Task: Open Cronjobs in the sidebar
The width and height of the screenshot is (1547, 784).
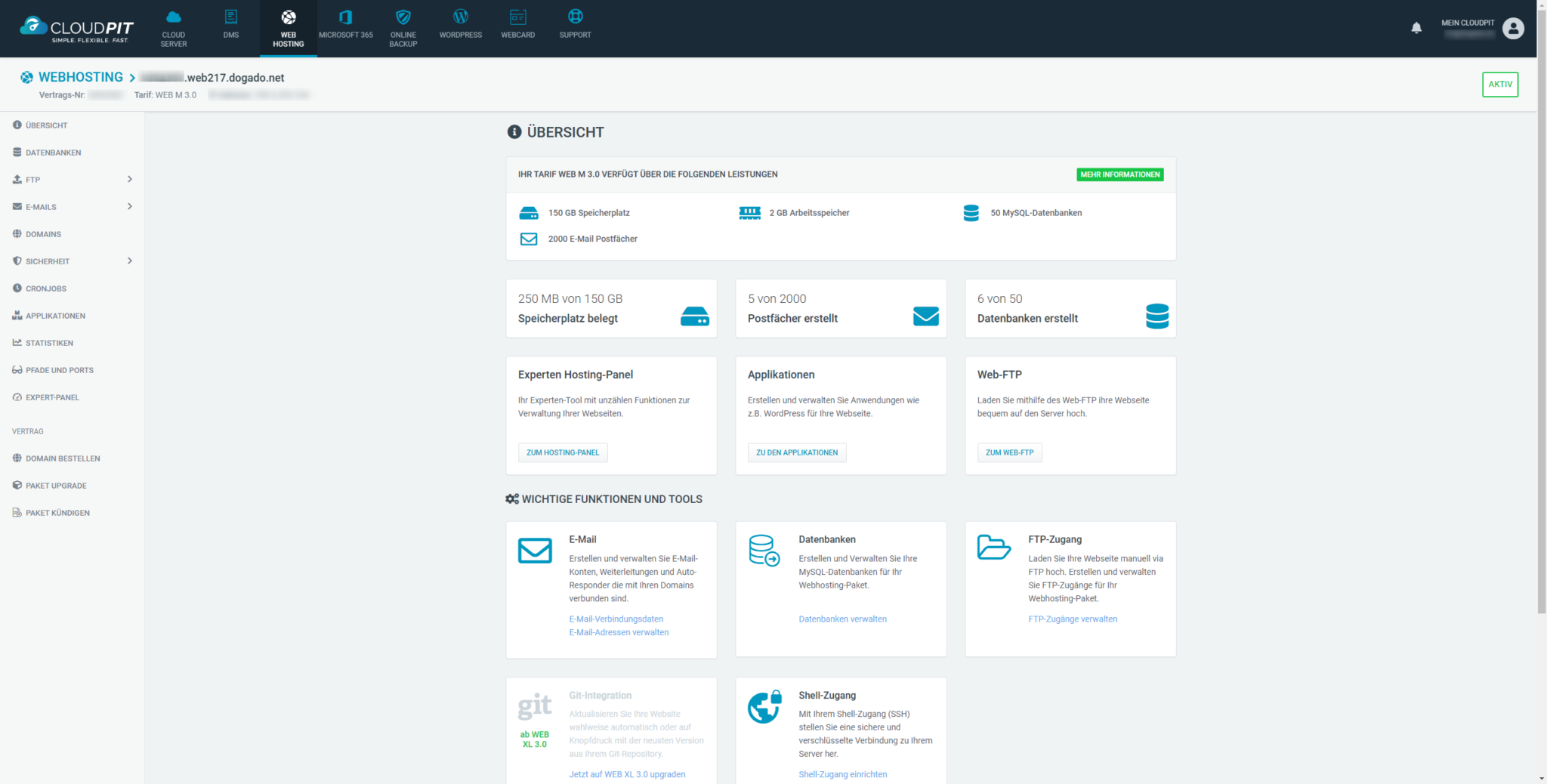Action: pos(45,289)
